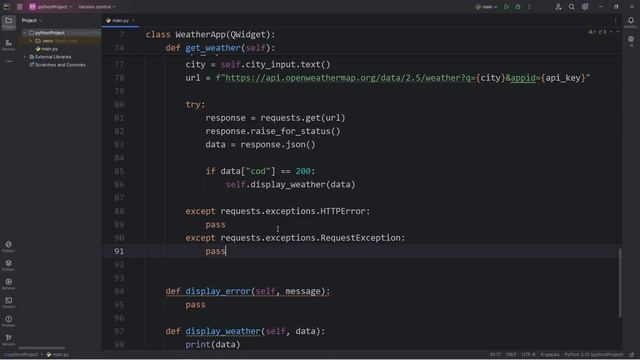Open the Project tool window icon

(x=9, y=22)
